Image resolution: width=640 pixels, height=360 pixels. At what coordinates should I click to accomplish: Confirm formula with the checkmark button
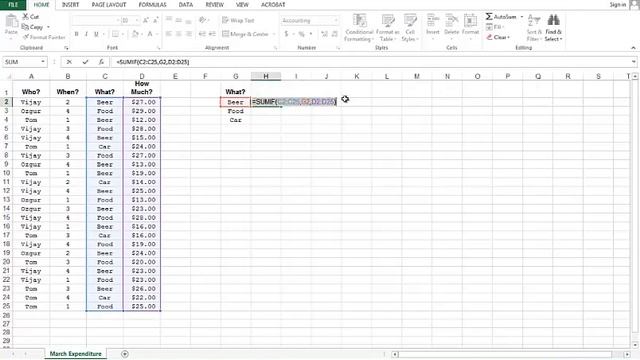[85, 62]
